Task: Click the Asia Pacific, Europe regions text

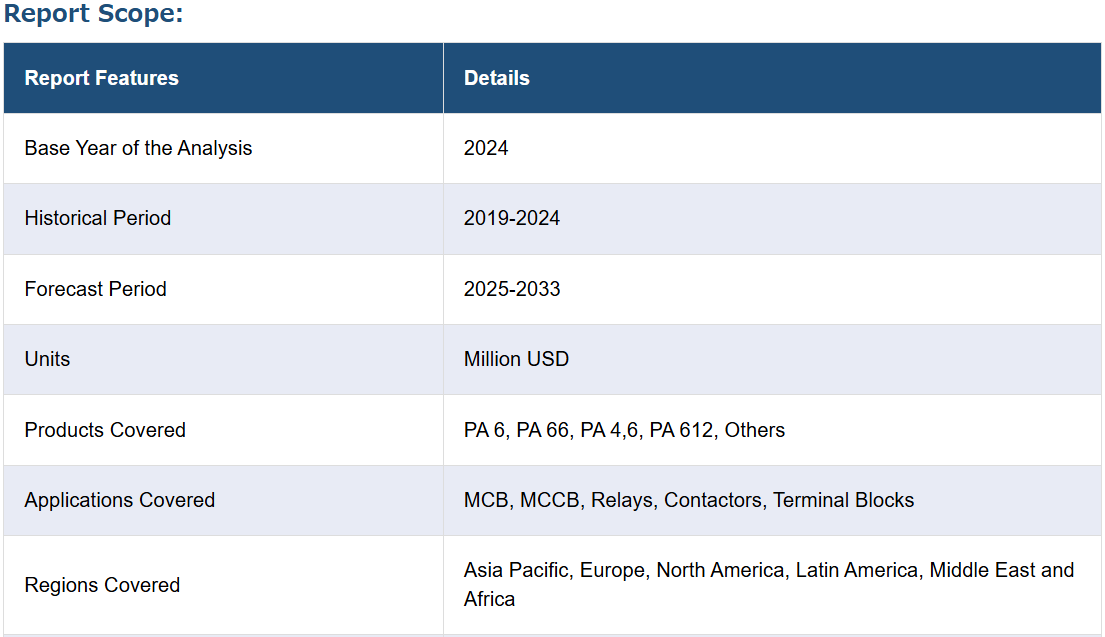Action: pyautogui.click(x=769, y=585)
